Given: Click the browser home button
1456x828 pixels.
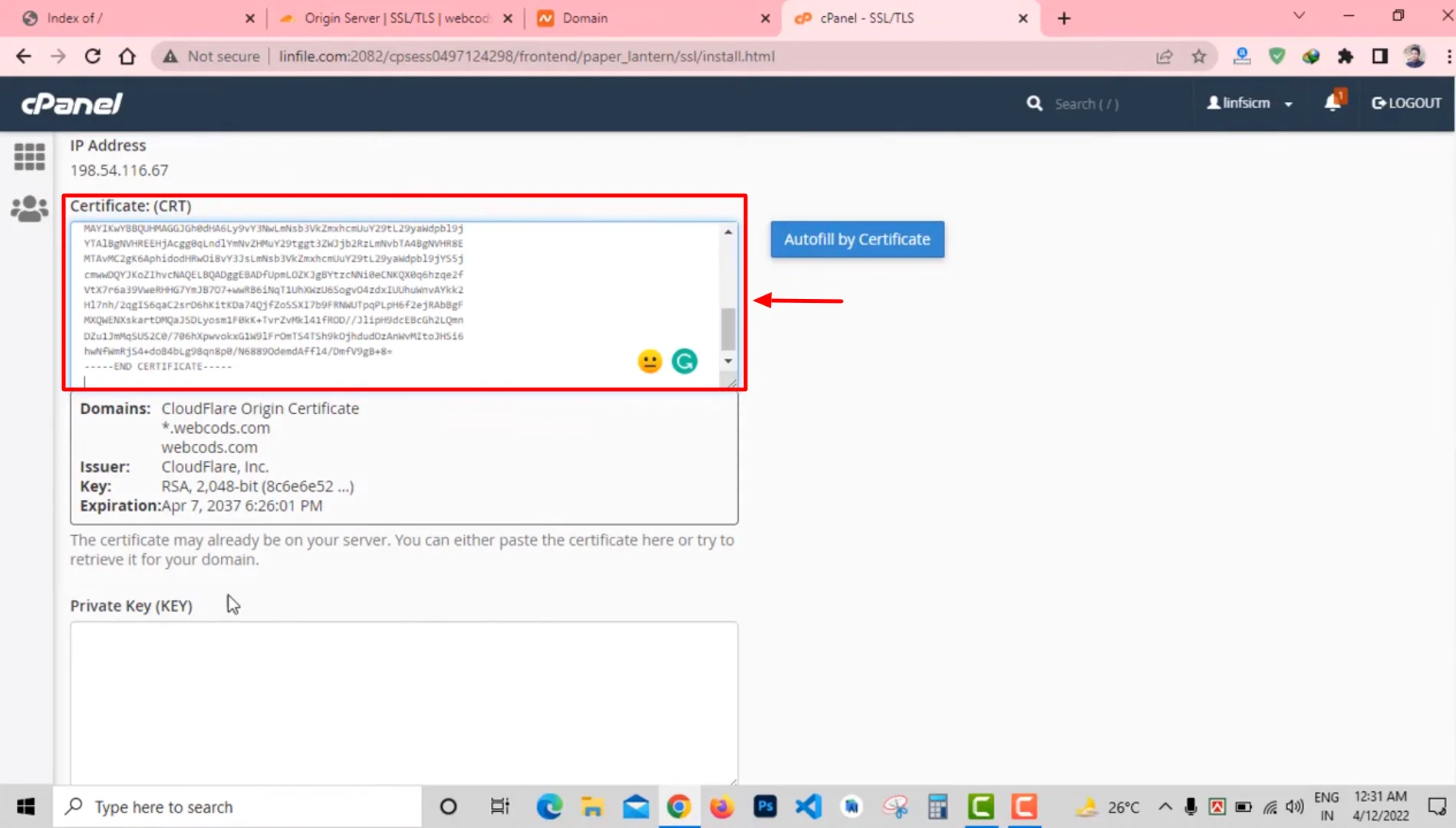Looking at the screenshot, I should pos(127,56).
